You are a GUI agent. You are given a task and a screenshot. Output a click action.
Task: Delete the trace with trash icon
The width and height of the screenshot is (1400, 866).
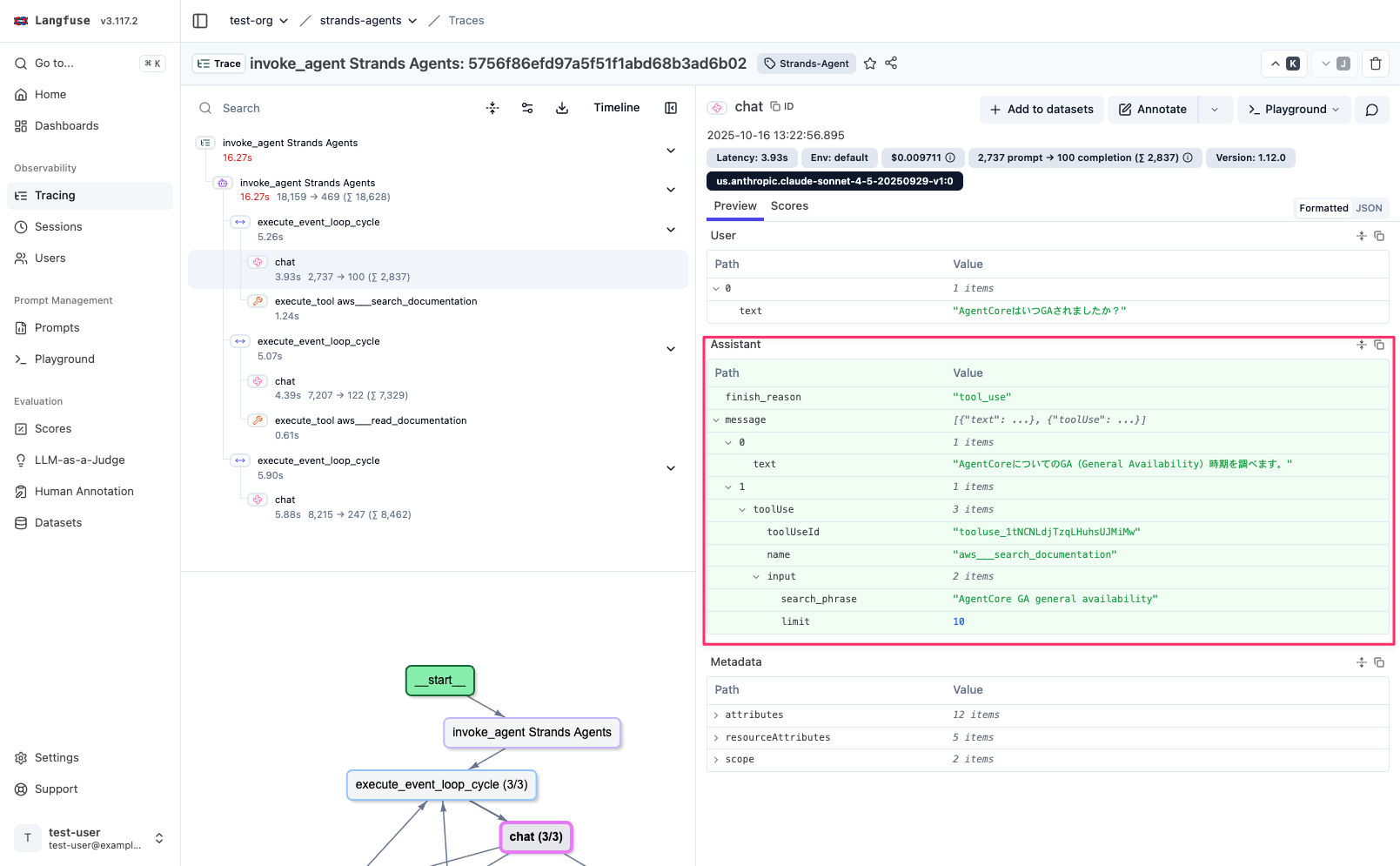pos(1375,64)
